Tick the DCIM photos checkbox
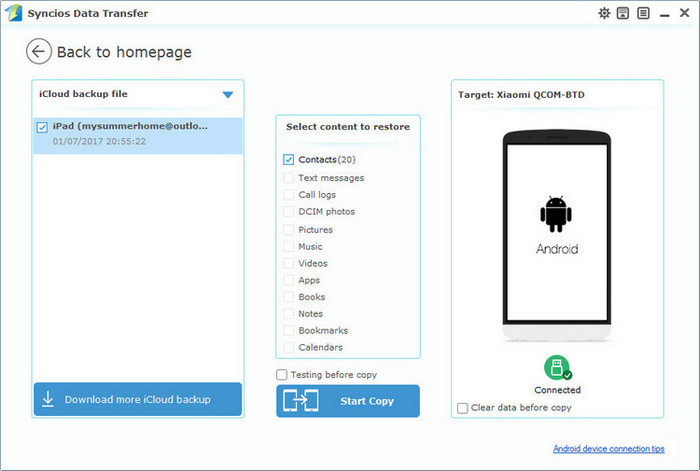Screen dimensions: 700x471 (x=288, y=212)
